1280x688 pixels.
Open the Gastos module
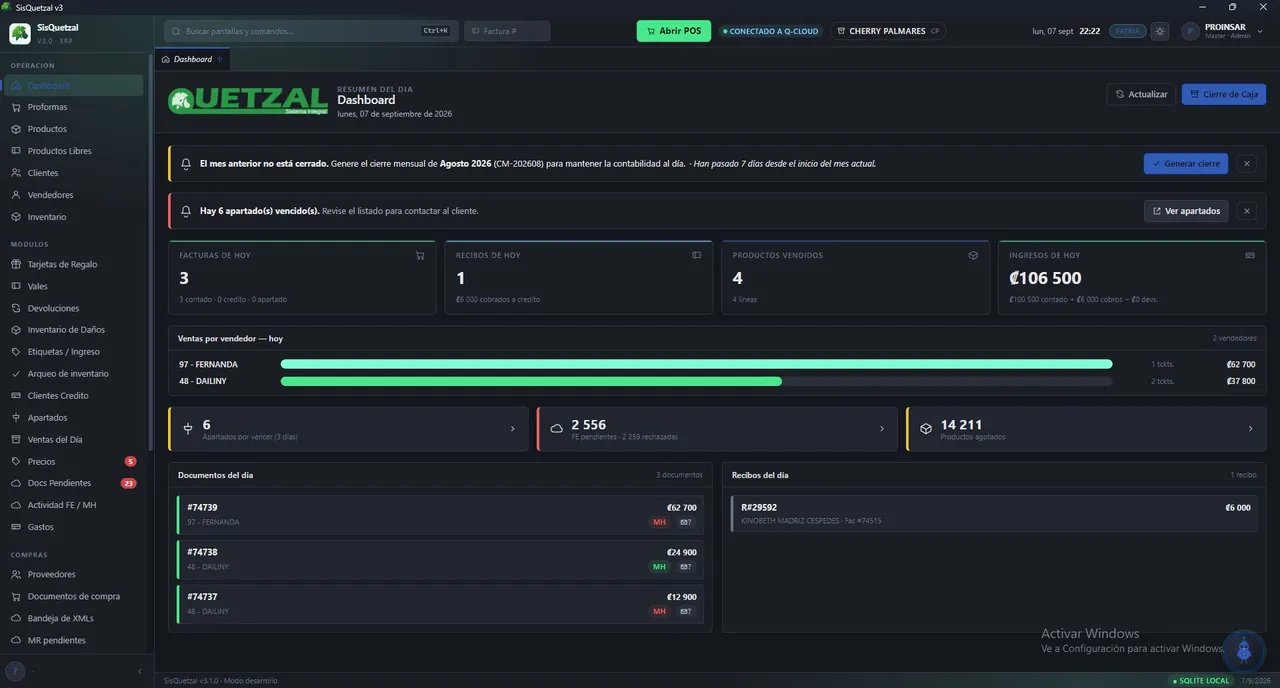tap(74, 527)
